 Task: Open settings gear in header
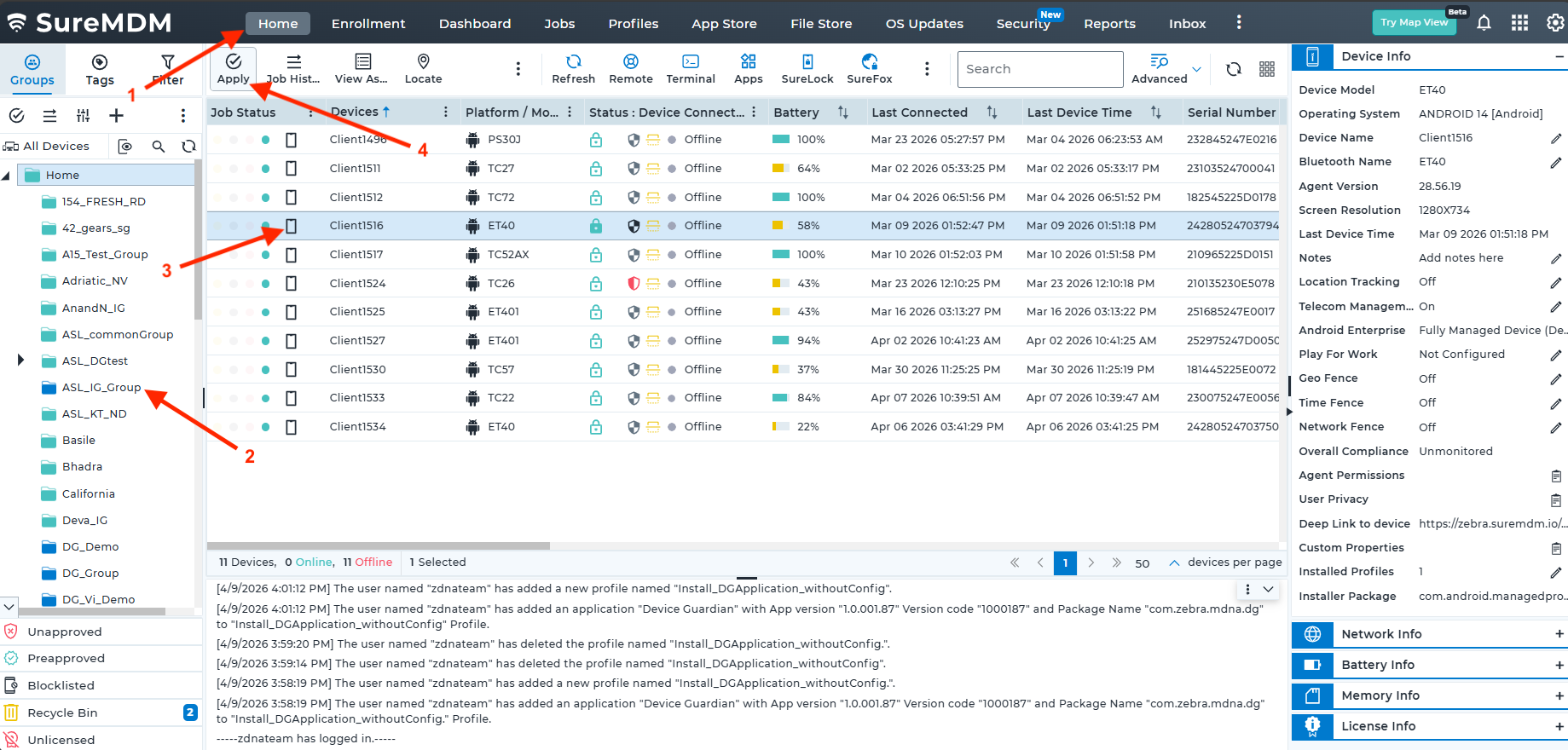1555,23
